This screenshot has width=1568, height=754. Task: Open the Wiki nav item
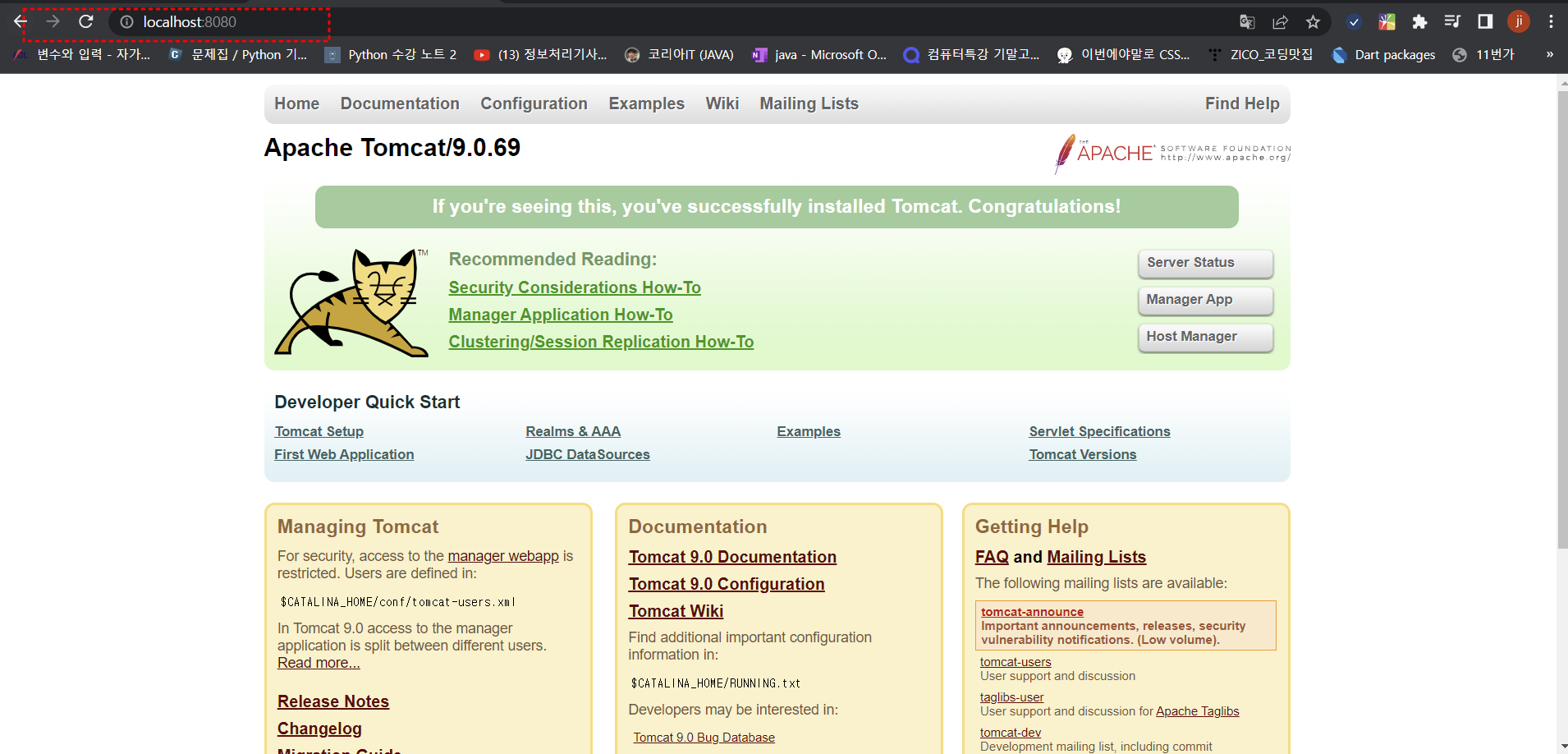pyautogui.click(x=722, y=103)
